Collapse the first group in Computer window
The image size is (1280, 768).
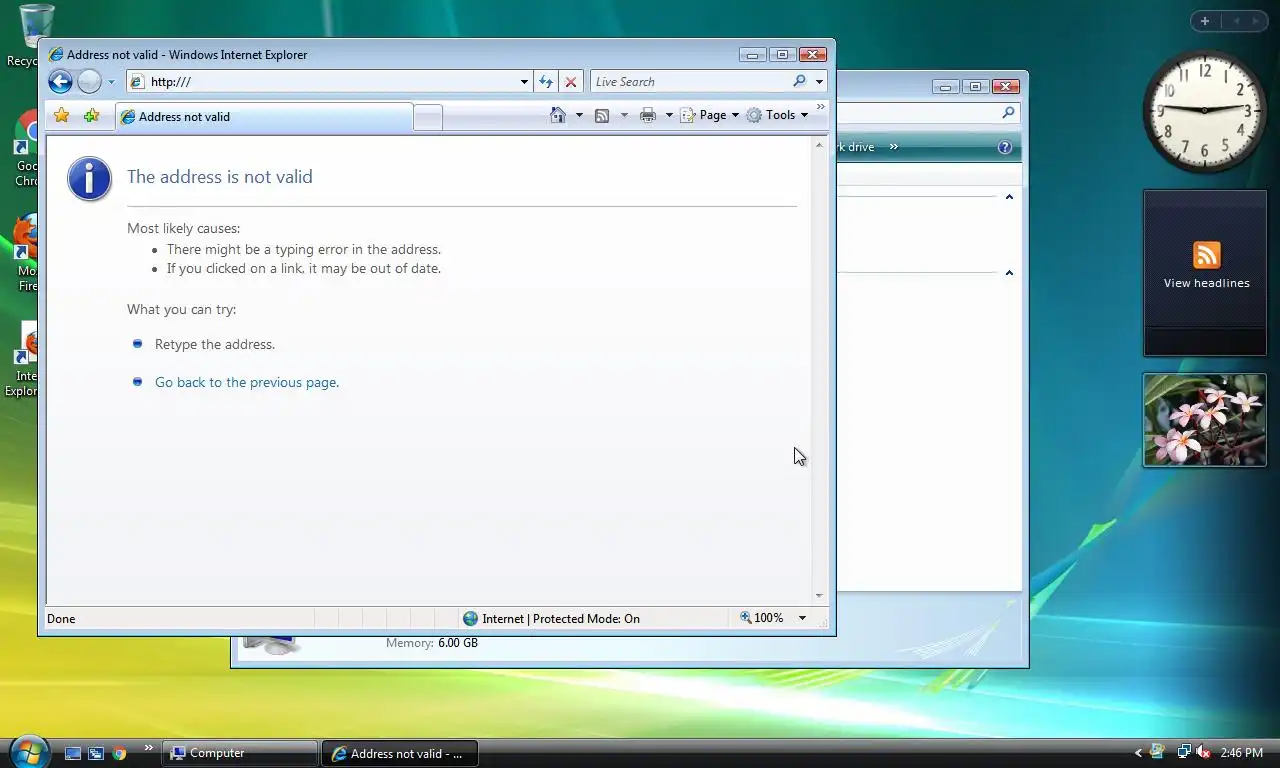[1009, 197]
